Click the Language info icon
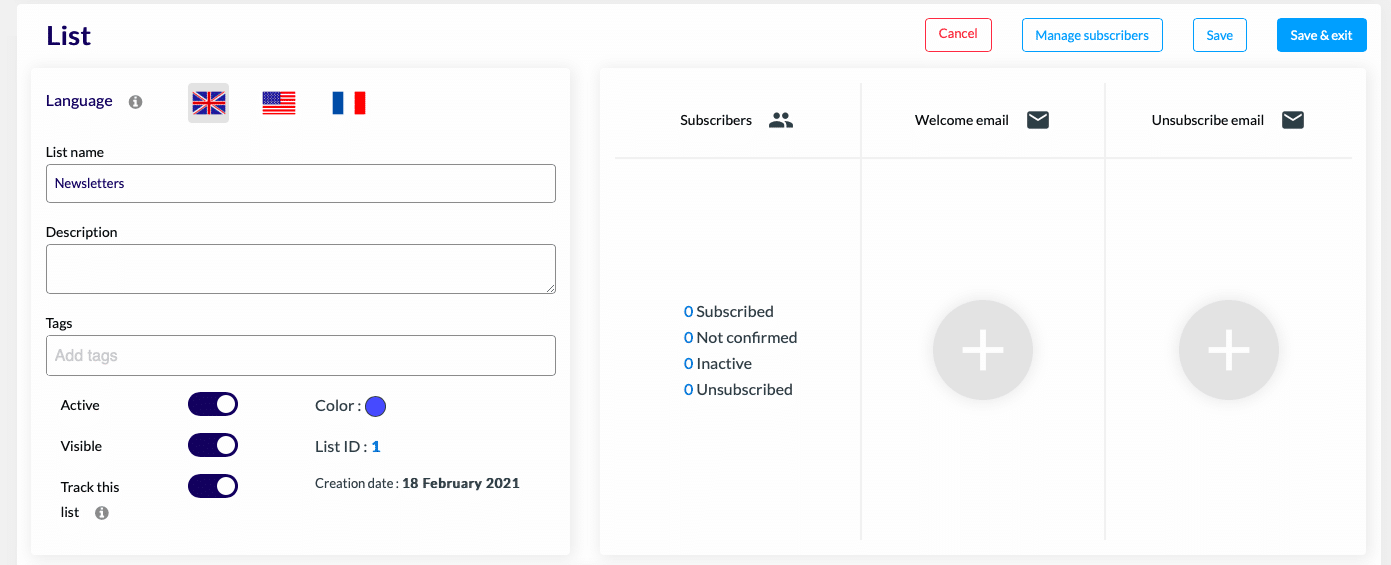This screenshot has width=1391, height=565. pos(136,102)
